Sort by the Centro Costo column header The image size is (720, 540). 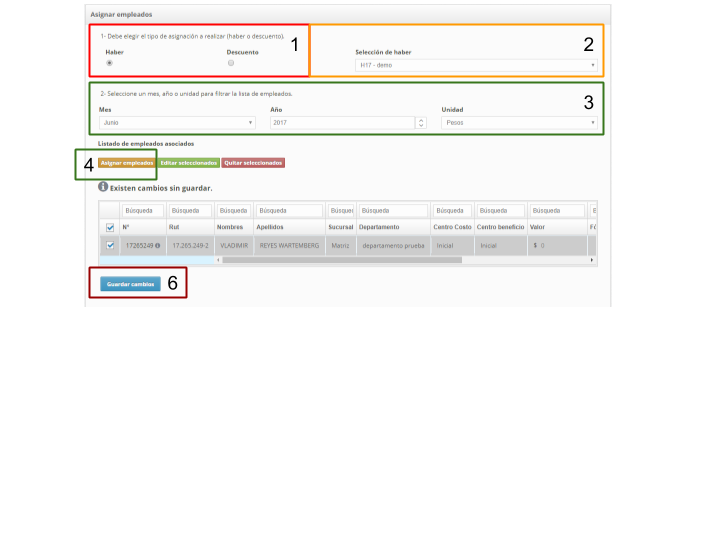point(452,227)
